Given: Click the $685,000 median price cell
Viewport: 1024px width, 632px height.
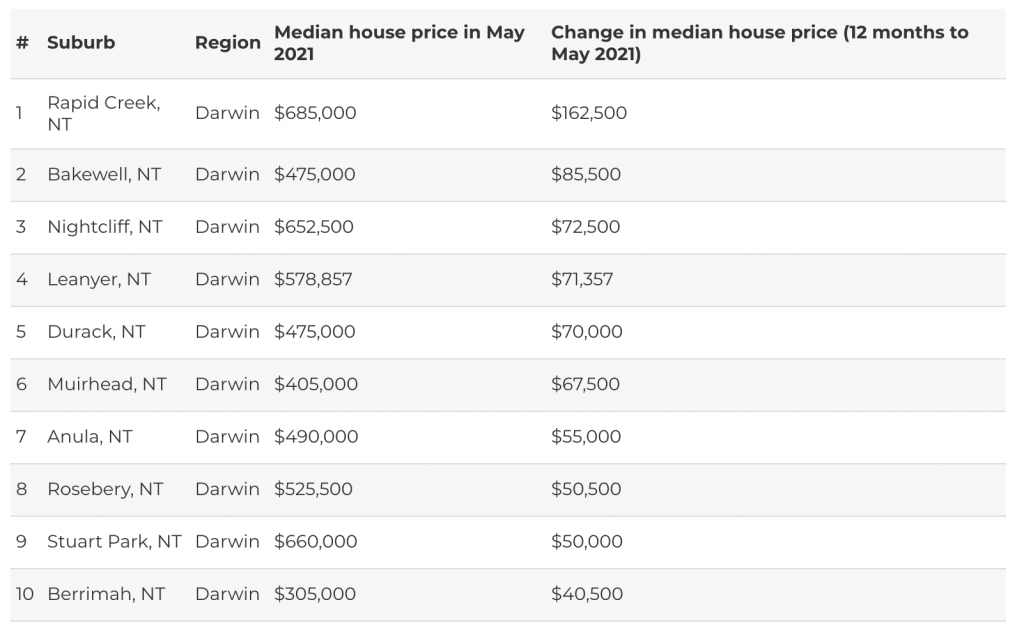Looking at the screenshot, I should tap(315, 113).
